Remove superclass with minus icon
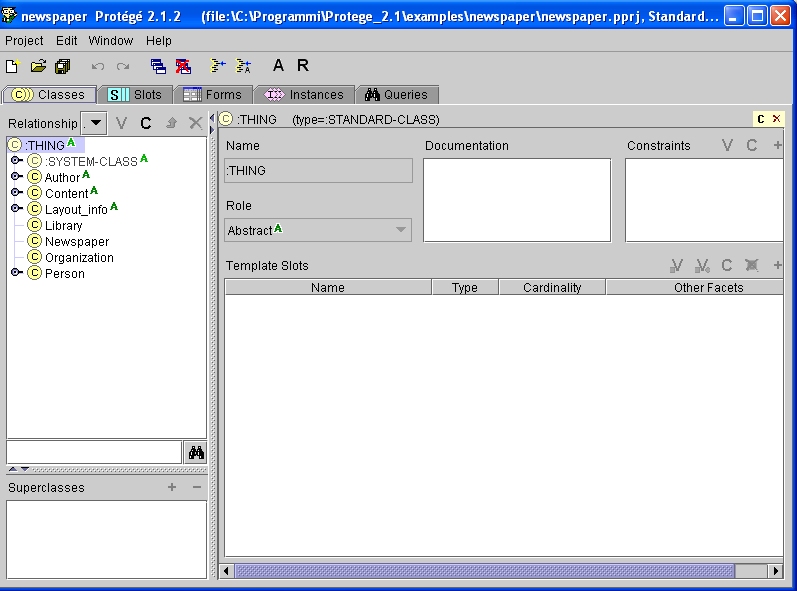The image size is (797, 591). pos(197,487)
